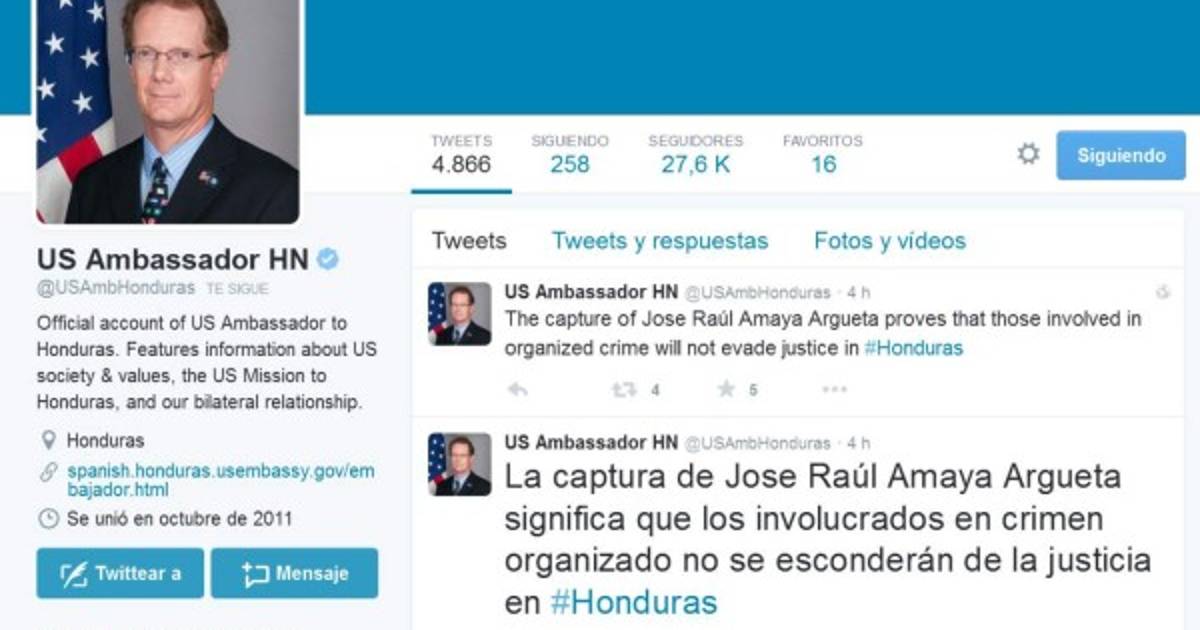Viewport: 1200px width, 630px height.
Task: Select the Tweets tab in timeline
Action: [x=469, y=241]
